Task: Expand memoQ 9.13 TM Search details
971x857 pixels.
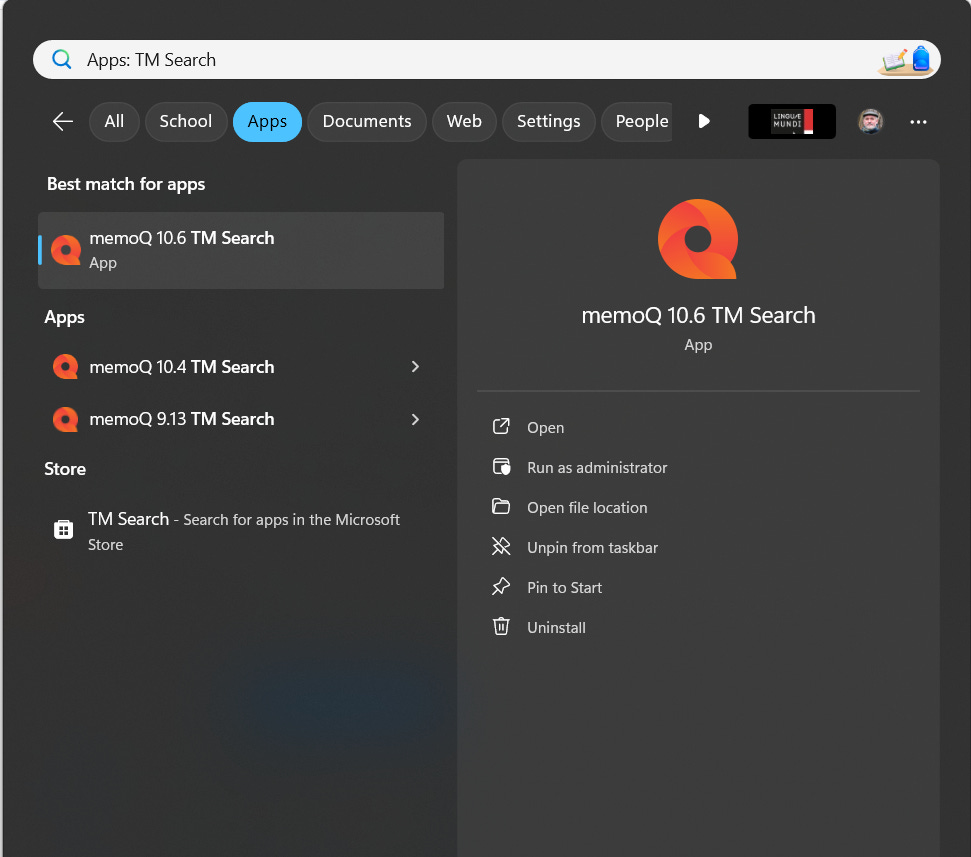Action: 415,419
